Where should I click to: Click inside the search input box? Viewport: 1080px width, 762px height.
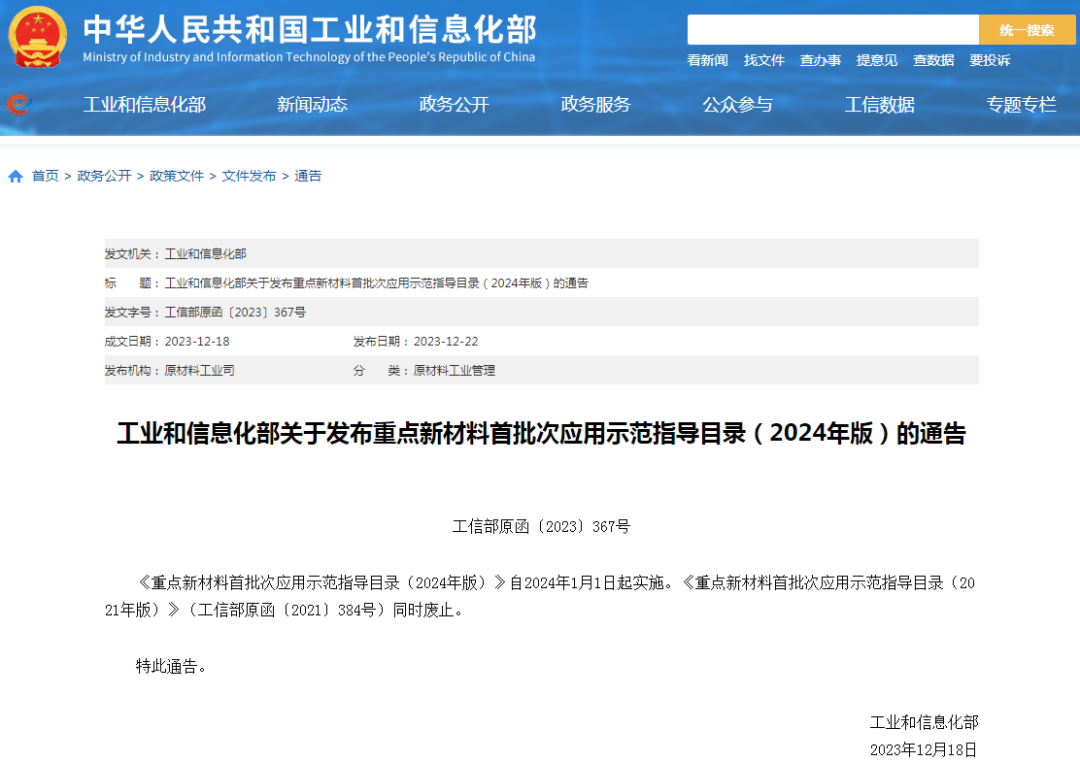(x=835, y=29)
